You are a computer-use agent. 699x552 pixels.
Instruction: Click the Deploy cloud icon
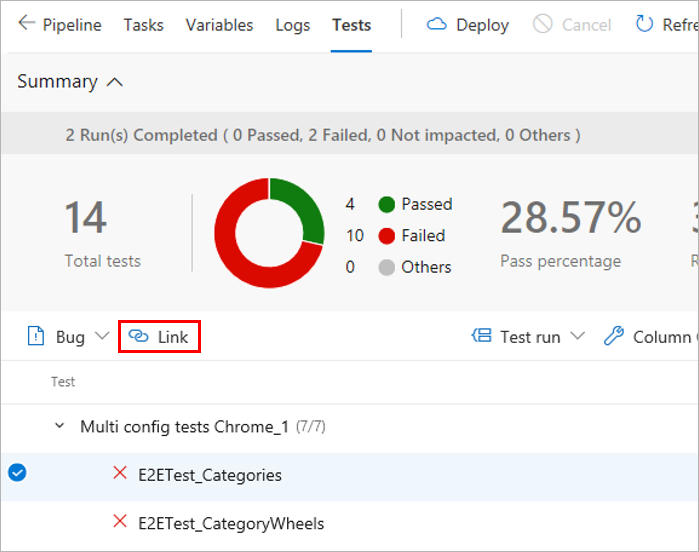click(436, 24)
